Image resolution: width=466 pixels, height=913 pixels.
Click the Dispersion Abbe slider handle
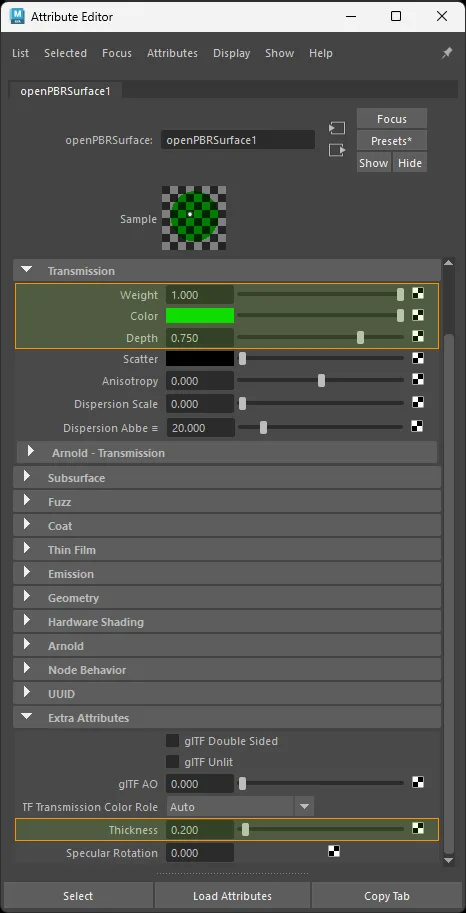pyautogui.click(x=263, y=427)
